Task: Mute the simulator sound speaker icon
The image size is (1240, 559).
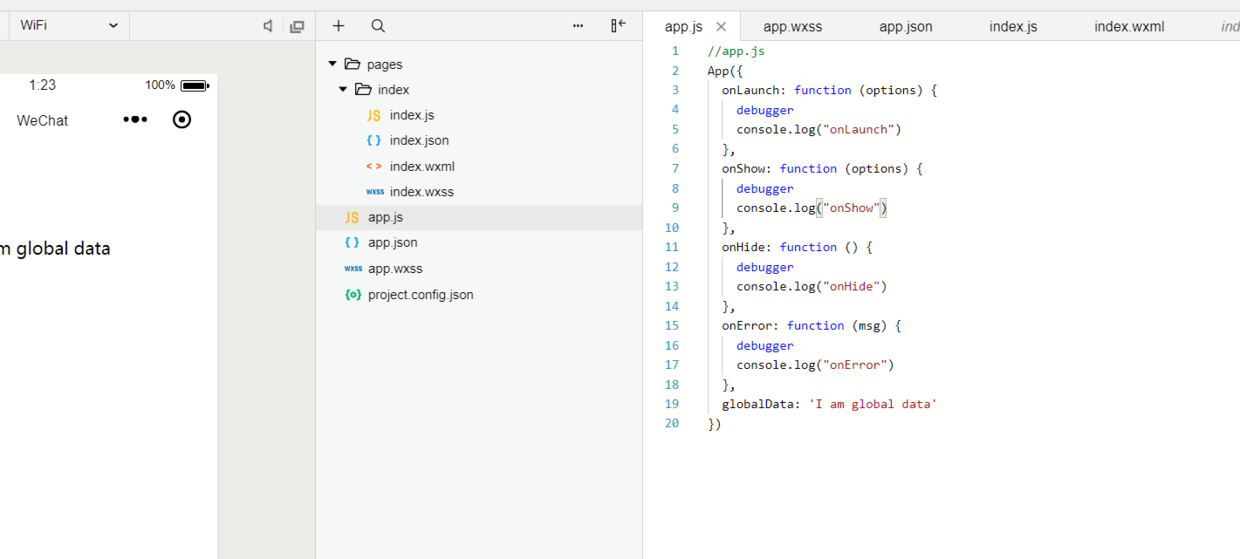Action: coord(267,26)
